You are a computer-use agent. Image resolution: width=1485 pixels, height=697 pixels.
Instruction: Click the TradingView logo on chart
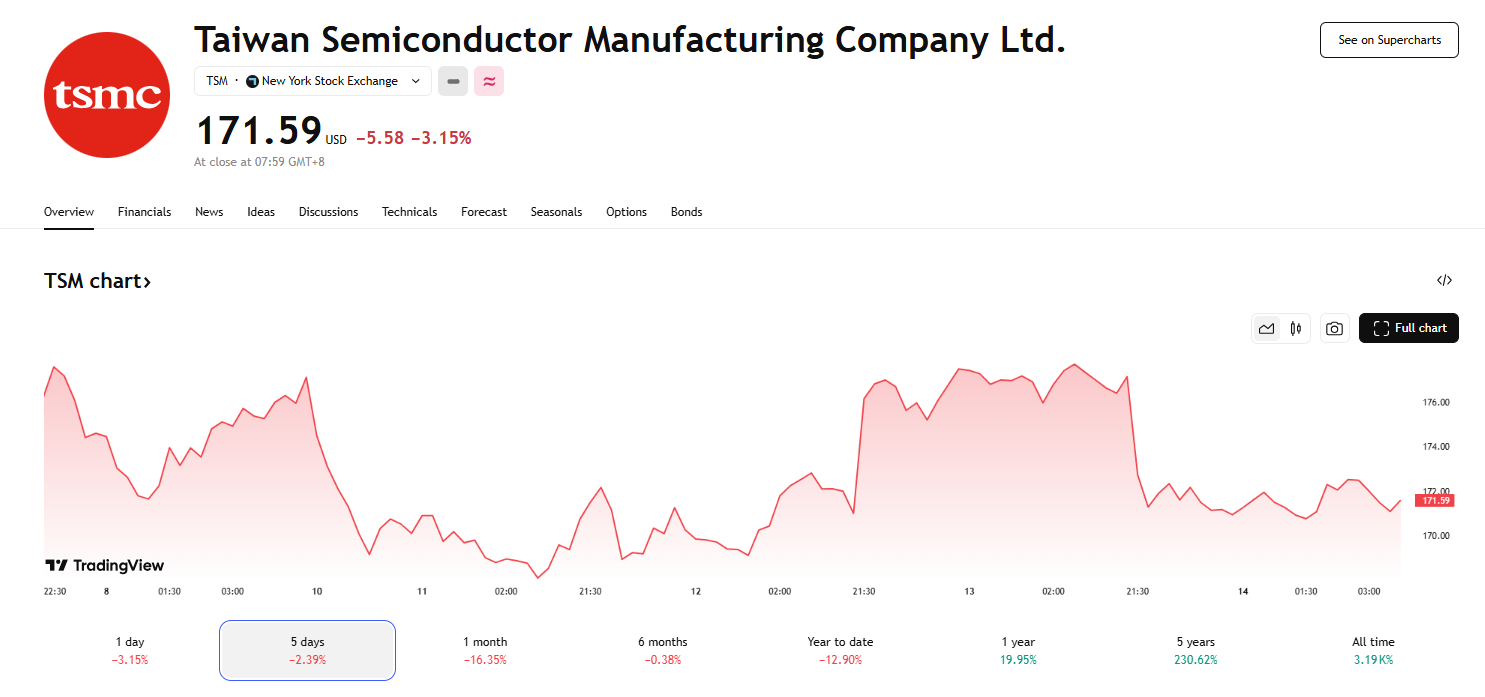pyautogui.click(x=105, y=566)
